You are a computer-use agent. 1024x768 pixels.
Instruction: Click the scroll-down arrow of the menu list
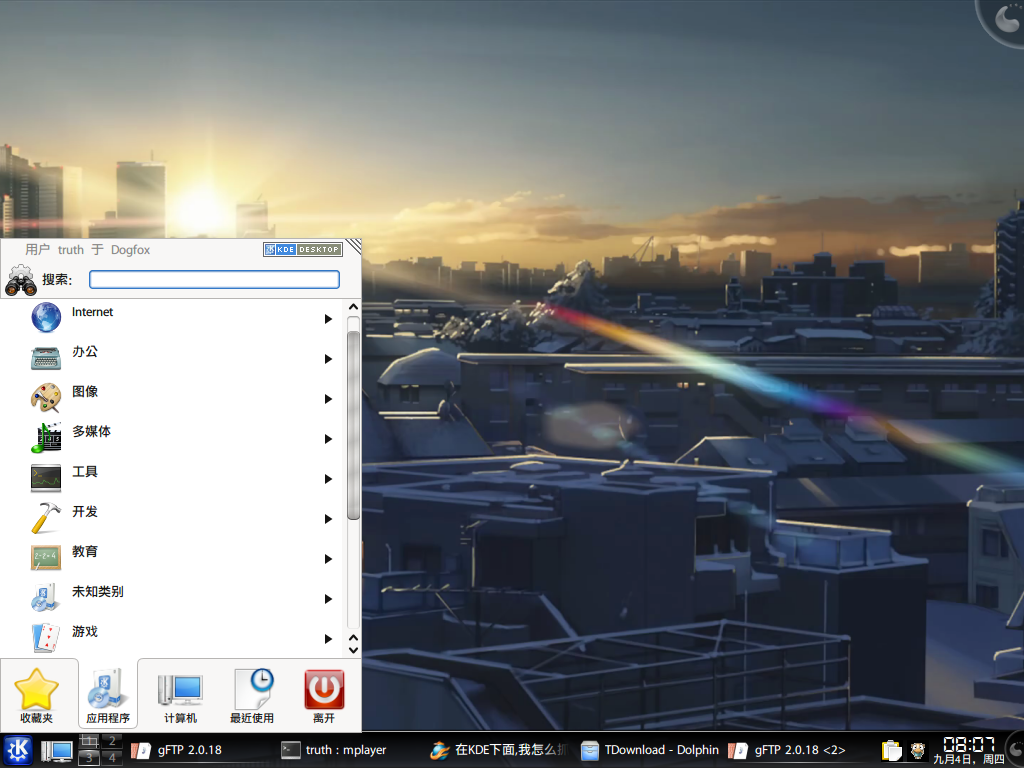(353, 650)
